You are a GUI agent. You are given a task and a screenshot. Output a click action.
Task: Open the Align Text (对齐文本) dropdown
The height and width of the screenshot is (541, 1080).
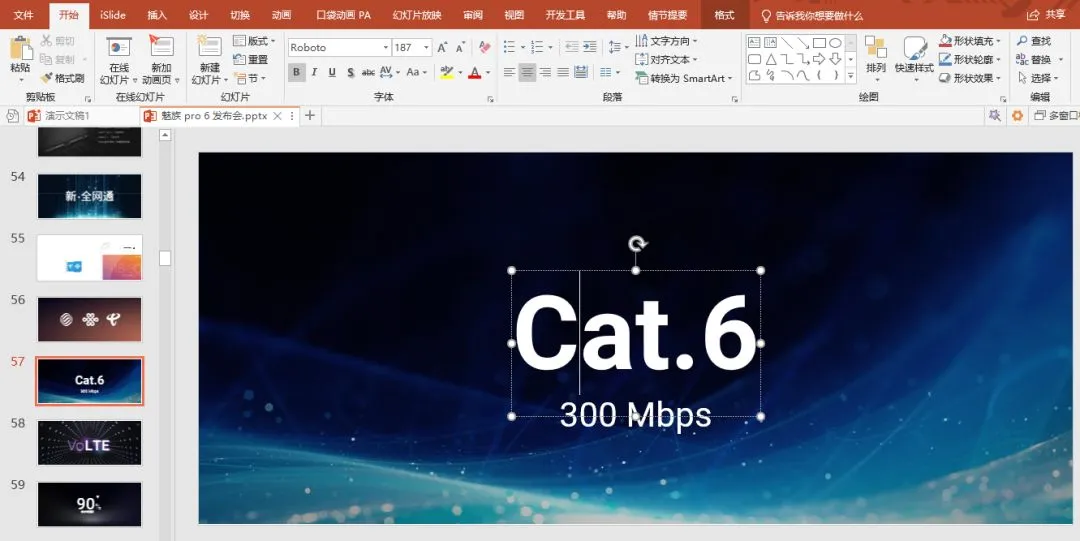[666, 60]
